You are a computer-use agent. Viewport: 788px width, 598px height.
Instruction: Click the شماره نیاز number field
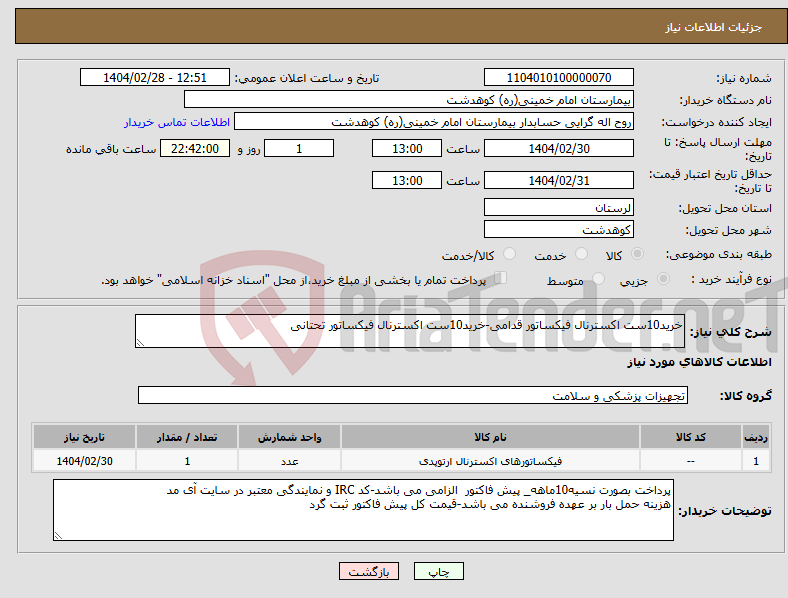559,77
